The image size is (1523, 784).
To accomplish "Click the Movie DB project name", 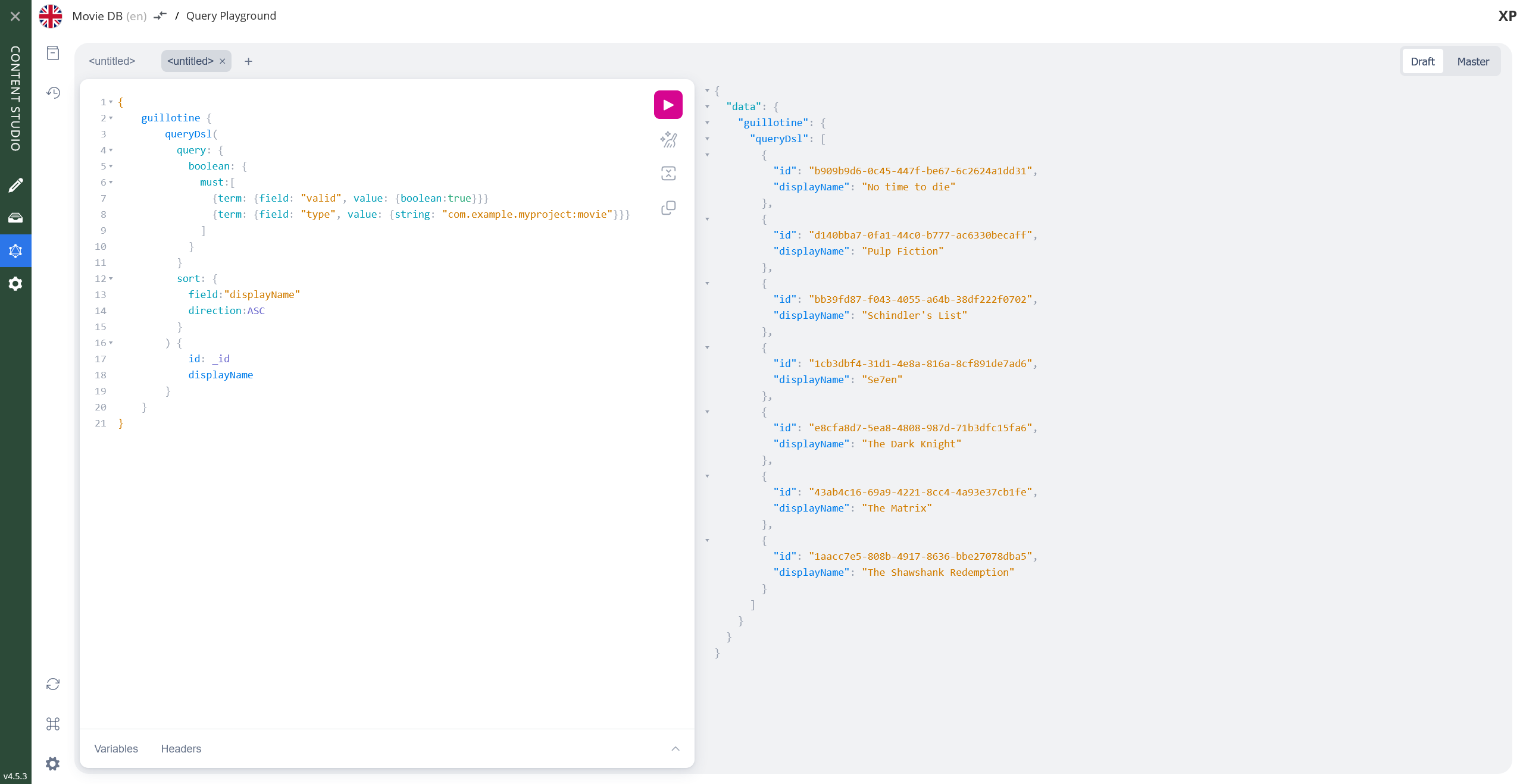I will point(97,16).
